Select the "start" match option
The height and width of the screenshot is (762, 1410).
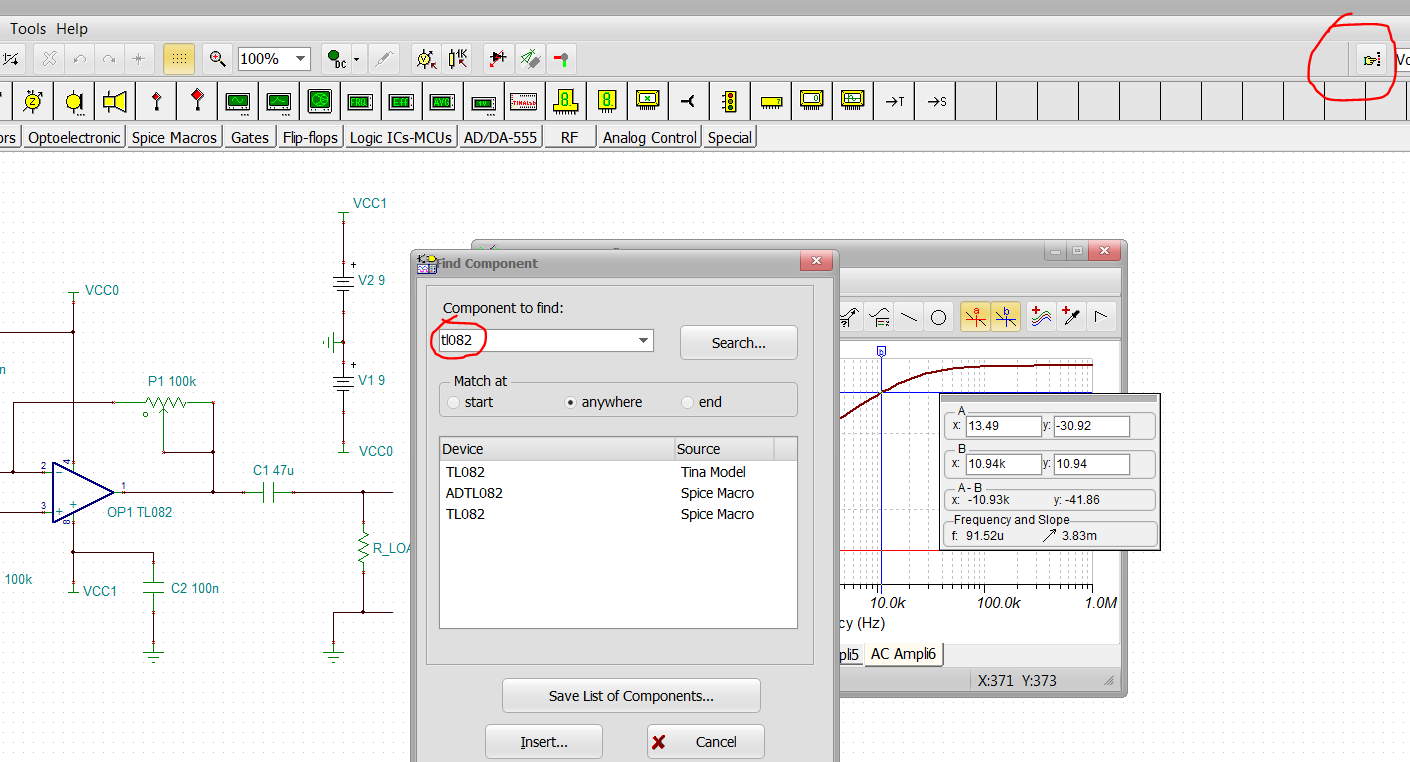[x=455, y=402]
